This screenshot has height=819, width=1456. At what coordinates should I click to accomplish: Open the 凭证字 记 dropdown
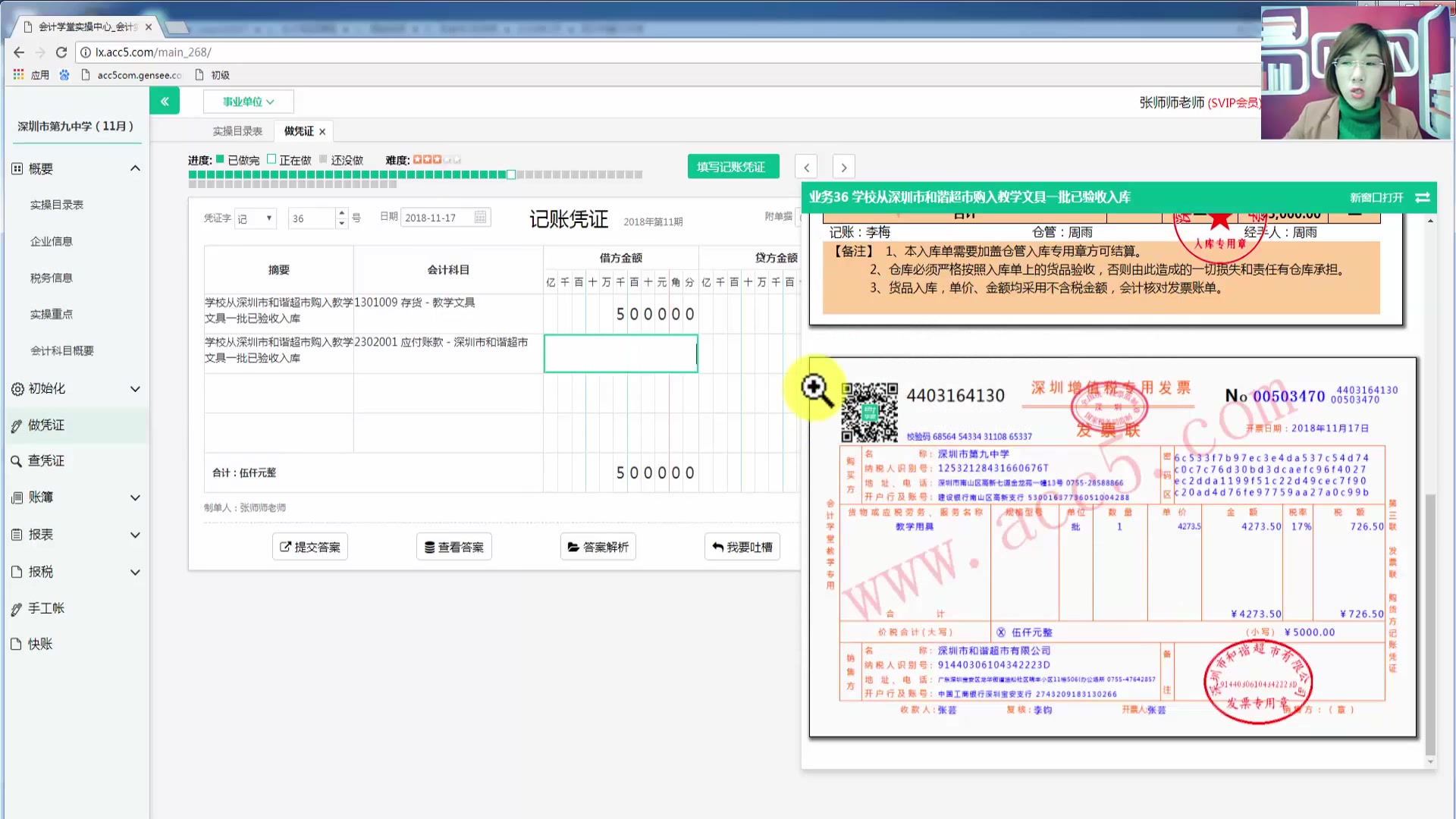256,218
